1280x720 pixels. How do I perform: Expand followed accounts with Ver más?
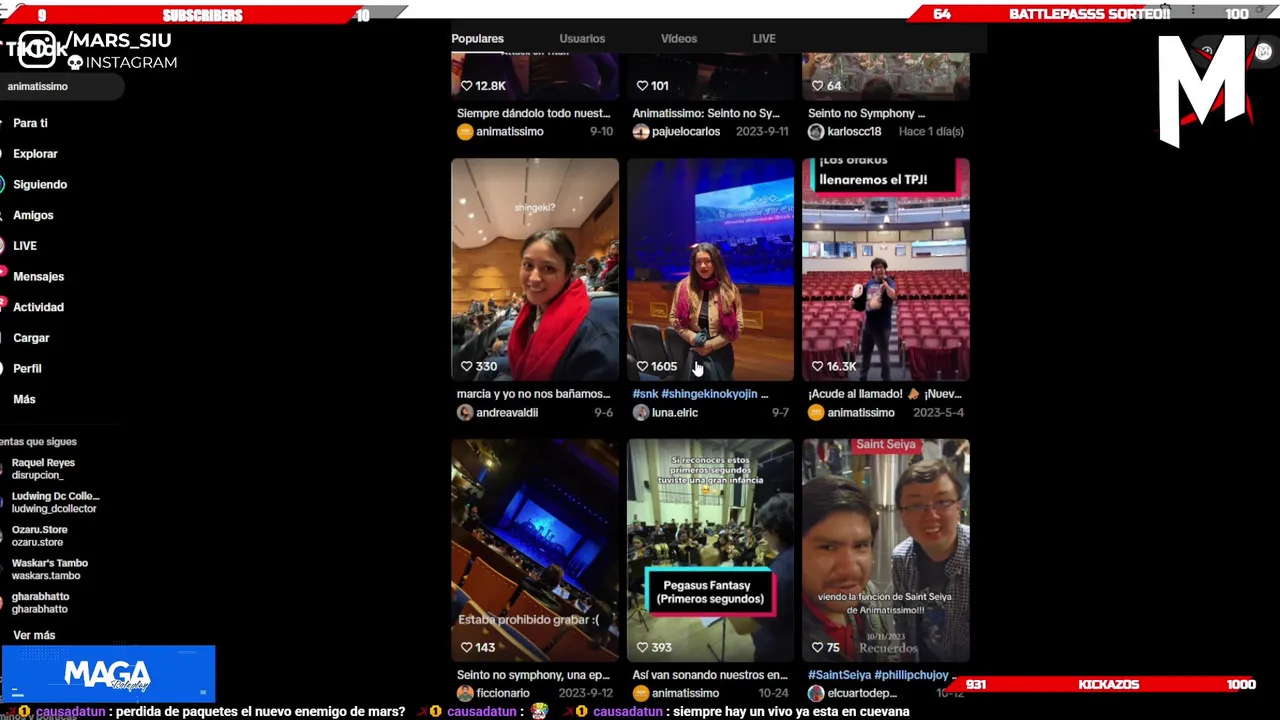click(x=34, y=635)
